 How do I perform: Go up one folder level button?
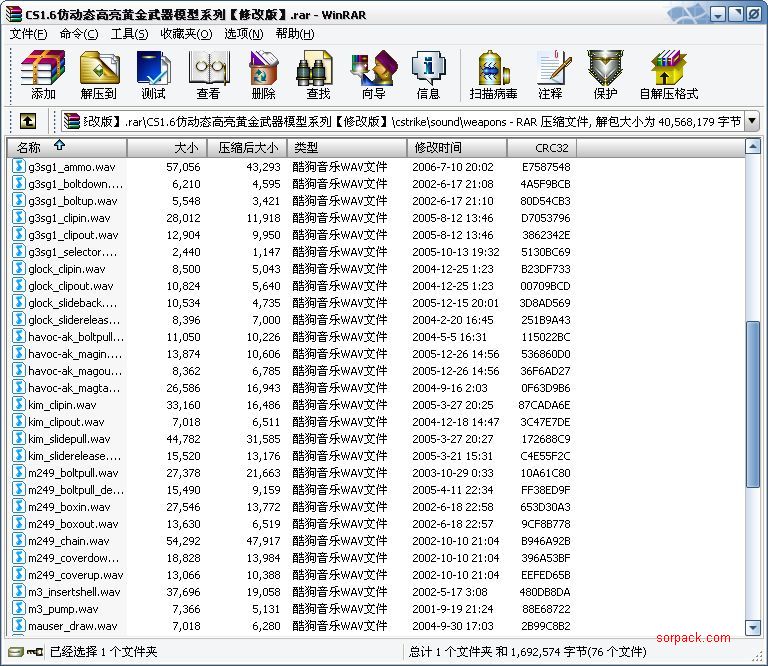[x=28, y=121]
